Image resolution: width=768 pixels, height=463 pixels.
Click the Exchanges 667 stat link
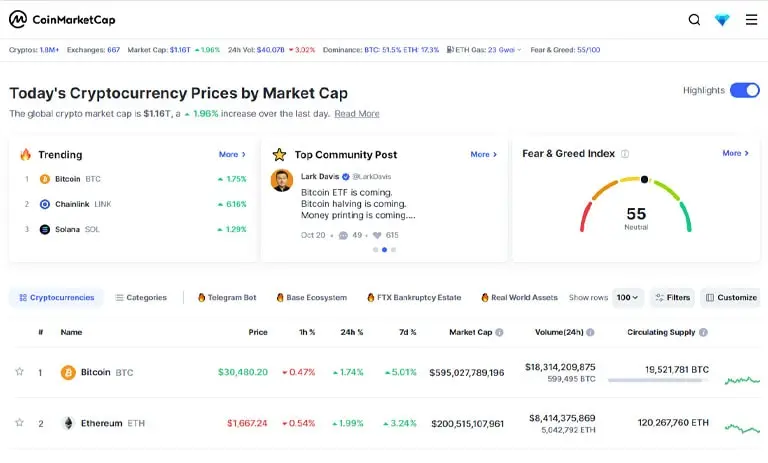[93, 50]
